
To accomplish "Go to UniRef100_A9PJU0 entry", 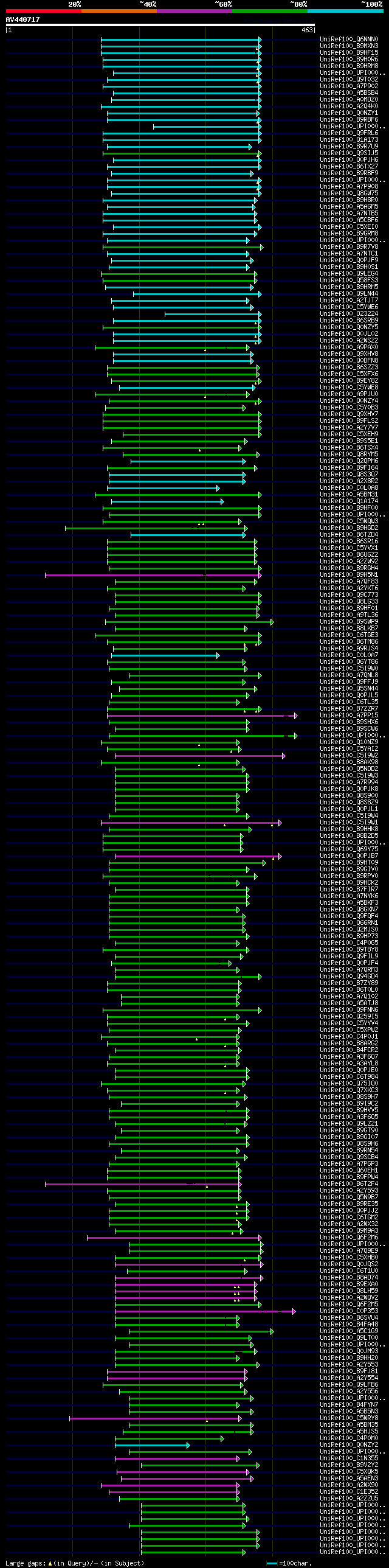I will pos(349,394).
